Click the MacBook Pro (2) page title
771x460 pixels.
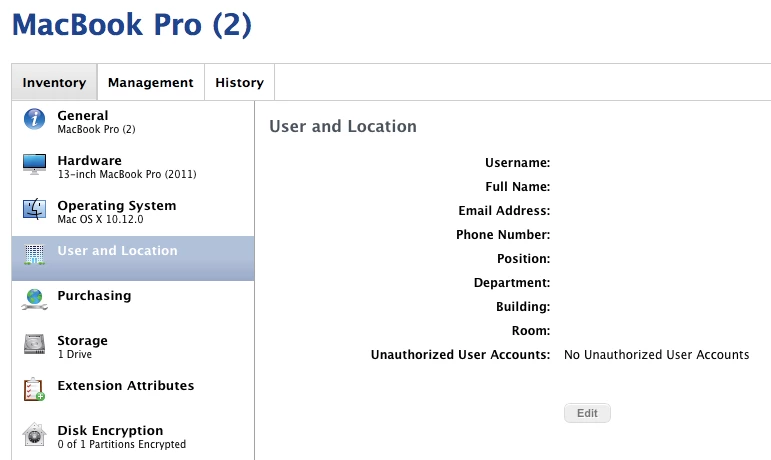[x=132, y=25]
